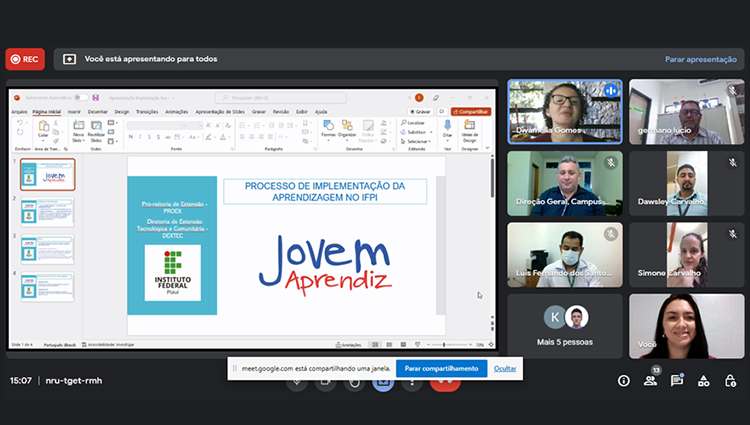Click the Localizar find tool

click(413, 123)
